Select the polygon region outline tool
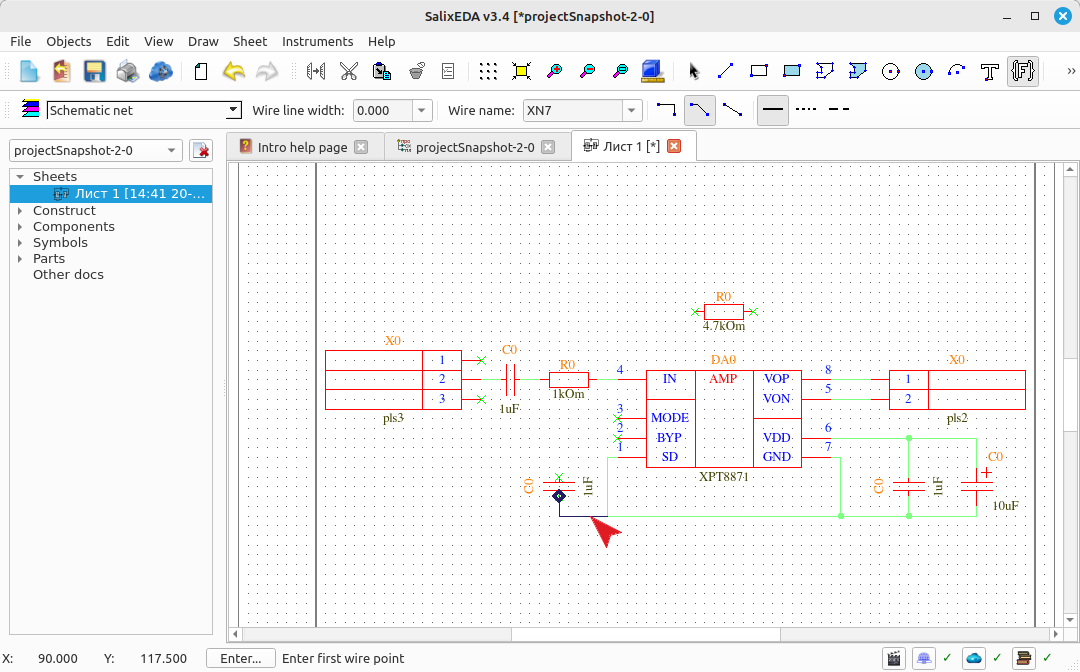 824,71
